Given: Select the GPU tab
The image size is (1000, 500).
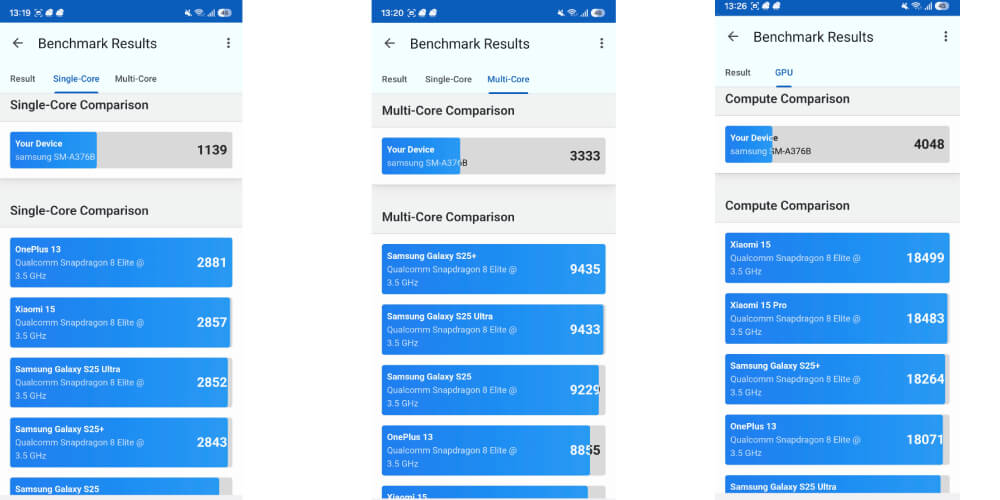Looking at the screenshot, I should (x=784, y=73).
